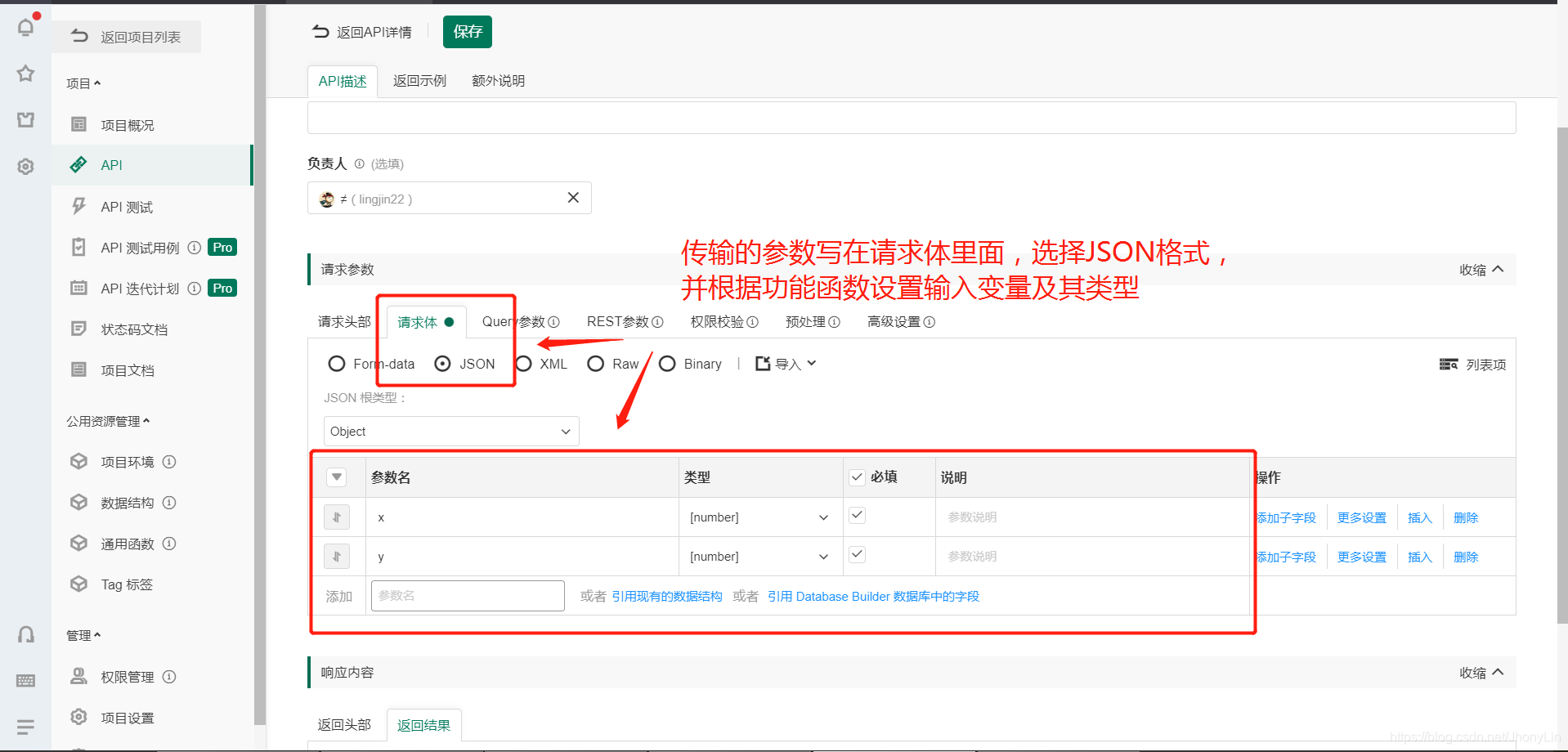This screenshot has width=1568, height=752.
Task: Click the green 保存 button
Action: tap(467, 32)
